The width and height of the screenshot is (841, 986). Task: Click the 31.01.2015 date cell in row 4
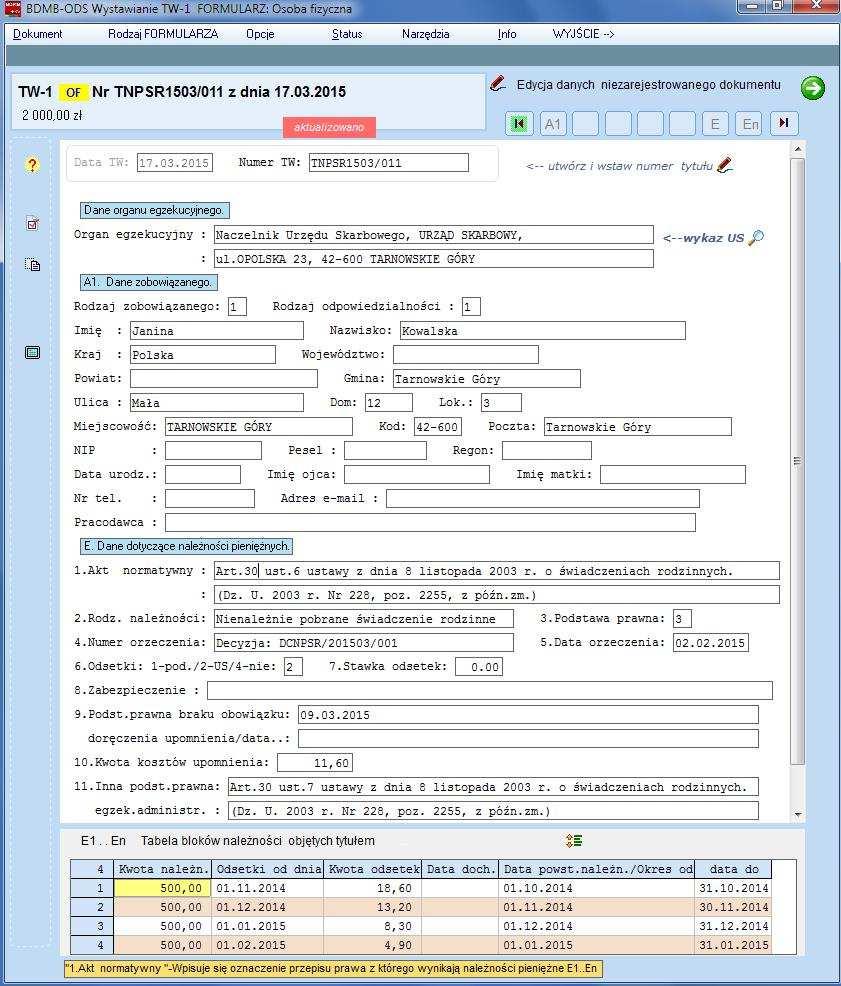point(733,944)
